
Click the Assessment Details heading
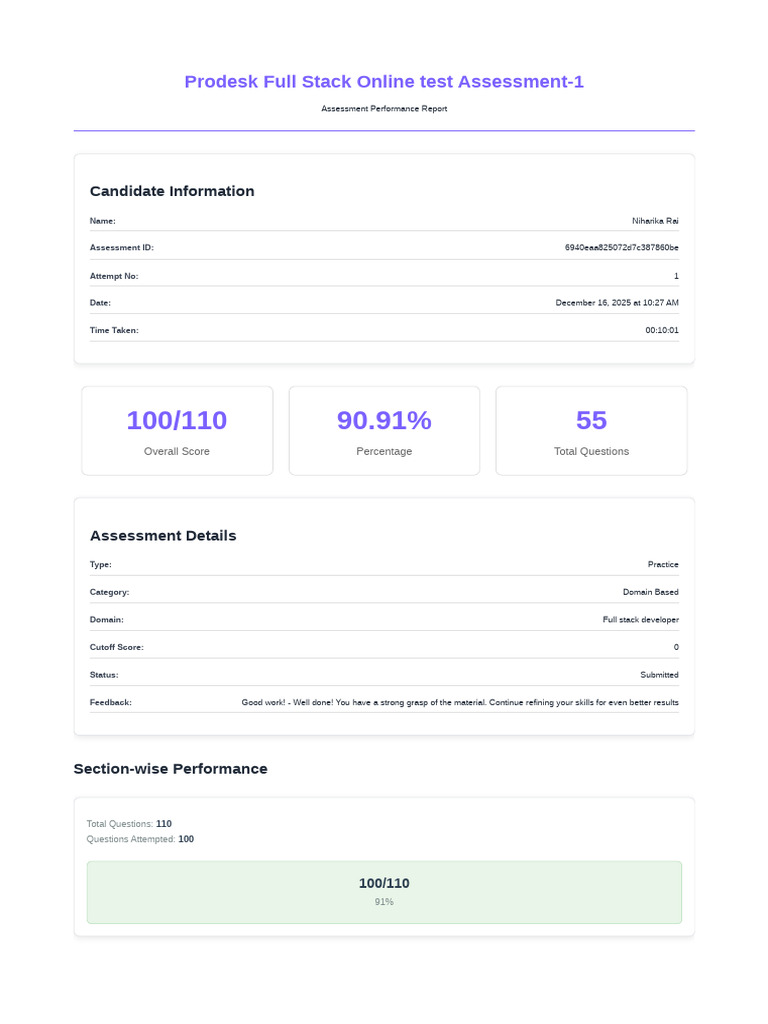tap(163, 536)
